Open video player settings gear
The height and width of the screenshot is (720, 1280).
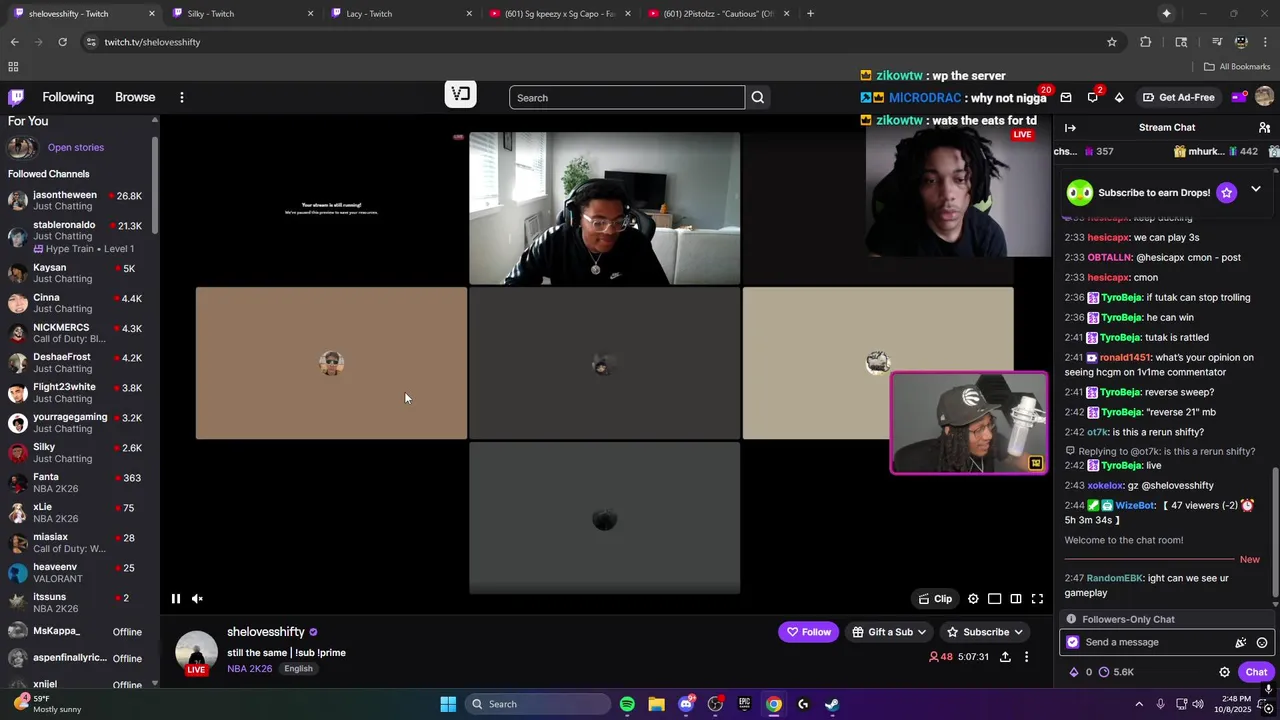coord(973,599)
